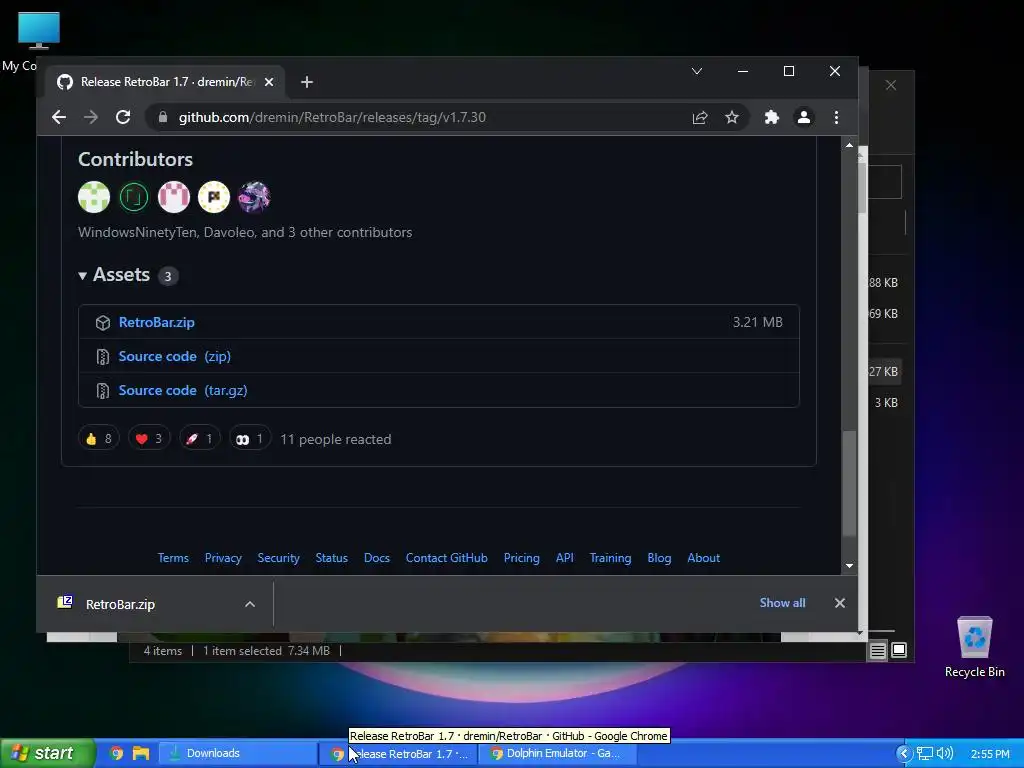
Task: Open the tab search chevron in title bar
Action: tap(697, 71)
